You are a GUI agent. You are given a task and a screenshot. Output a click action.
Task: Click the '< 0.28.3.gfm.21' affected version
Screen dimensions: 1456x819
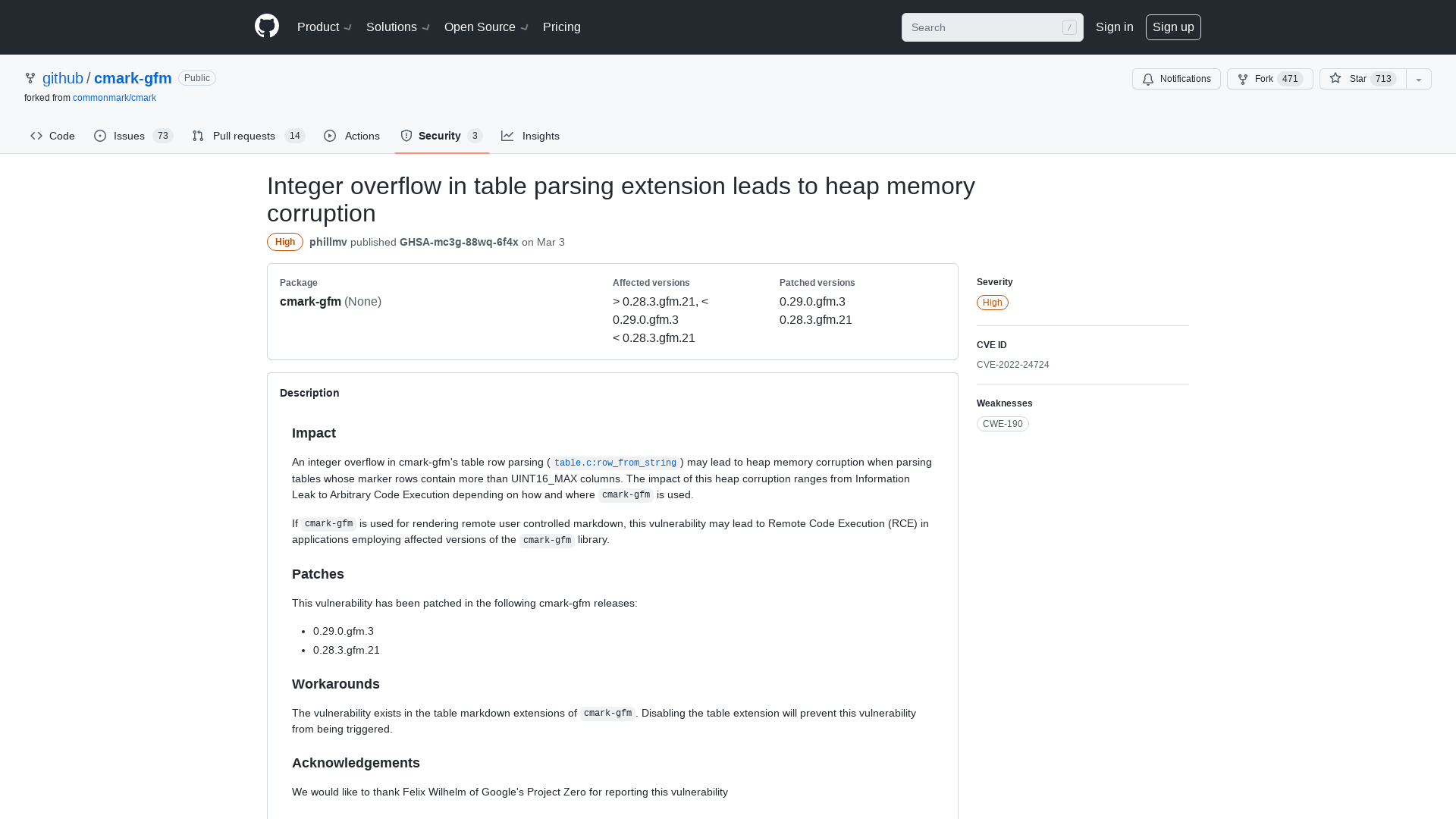(654, 338)
